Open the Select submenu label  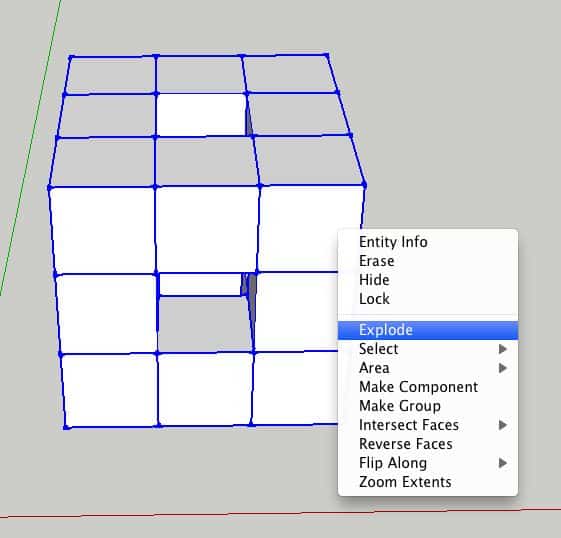(379, 349)
